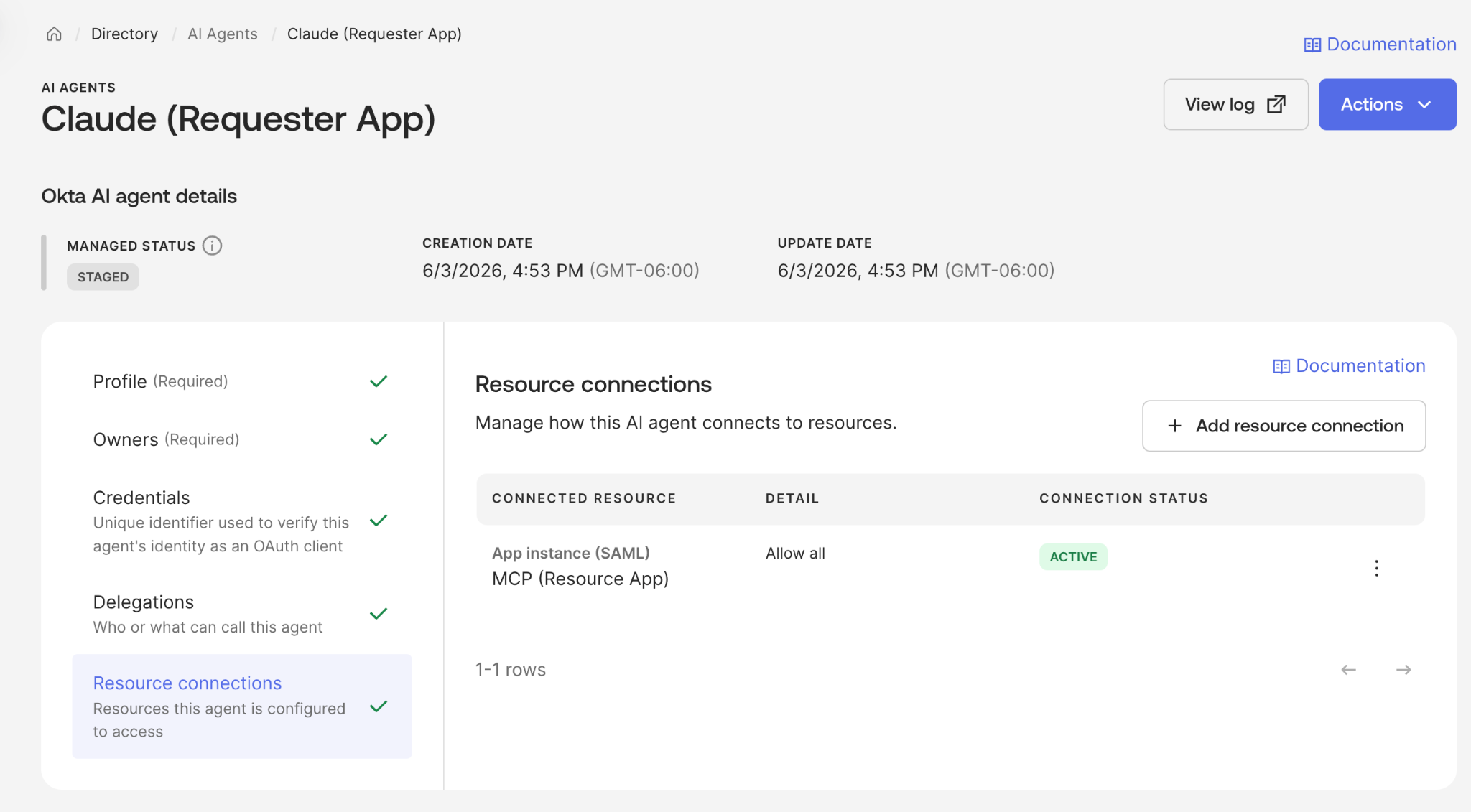Screen dimensions: 1471x812
Task: Go to the home page icon
Action: (x=54, y=34)
